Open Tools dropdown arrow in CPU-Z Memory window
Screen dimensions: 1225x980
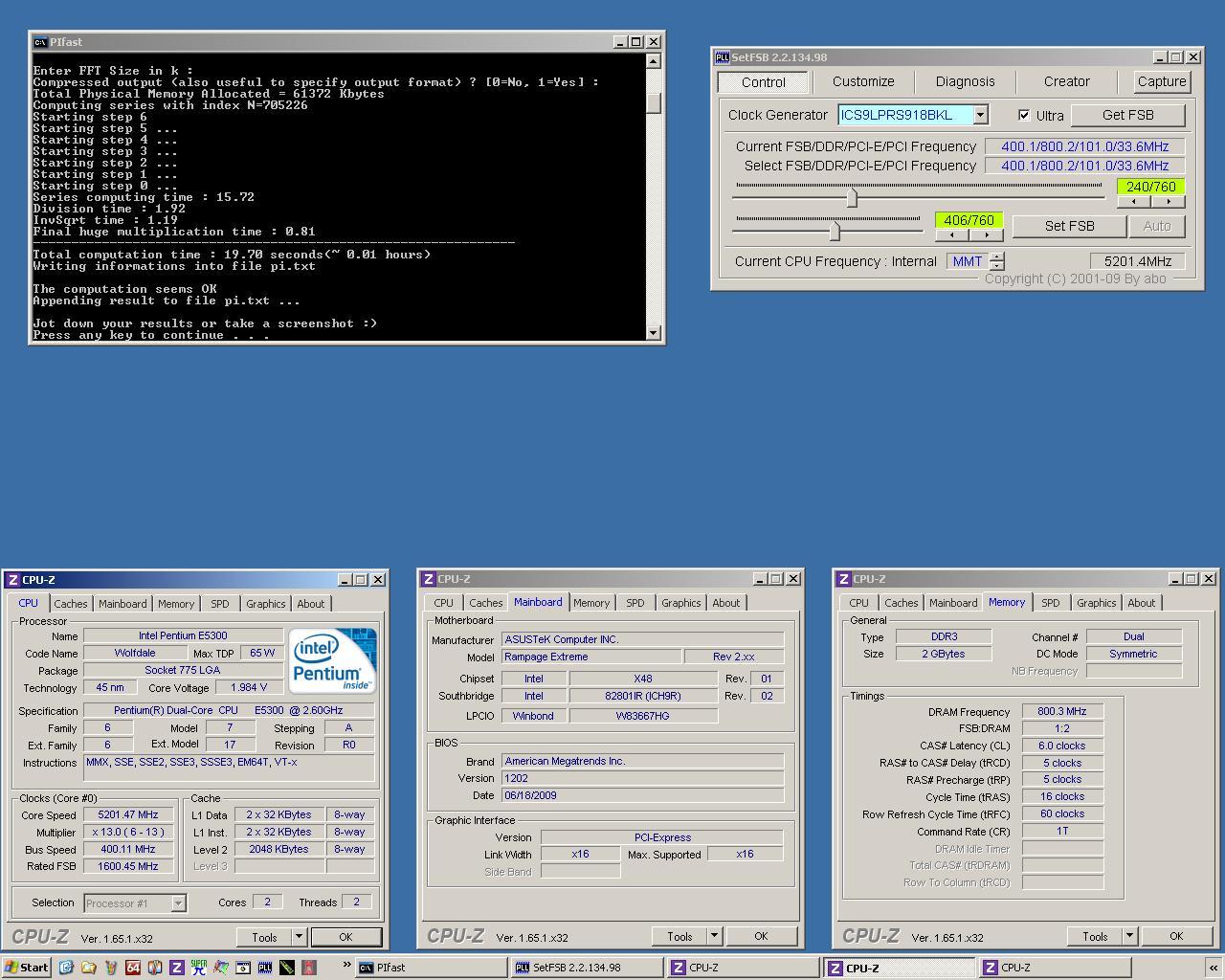coord(1129,936)
